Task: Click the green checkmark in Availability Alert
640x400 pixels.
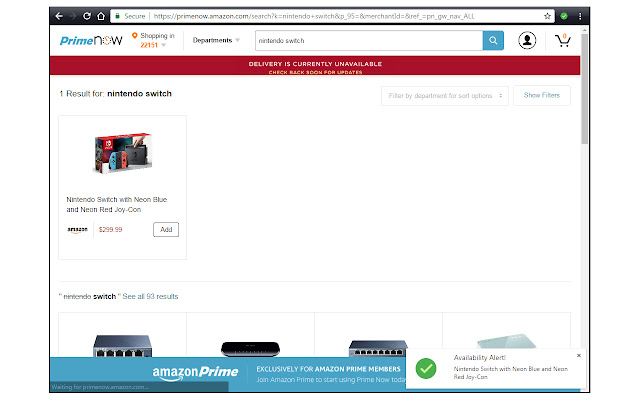Action: click(x=426, y=369)
